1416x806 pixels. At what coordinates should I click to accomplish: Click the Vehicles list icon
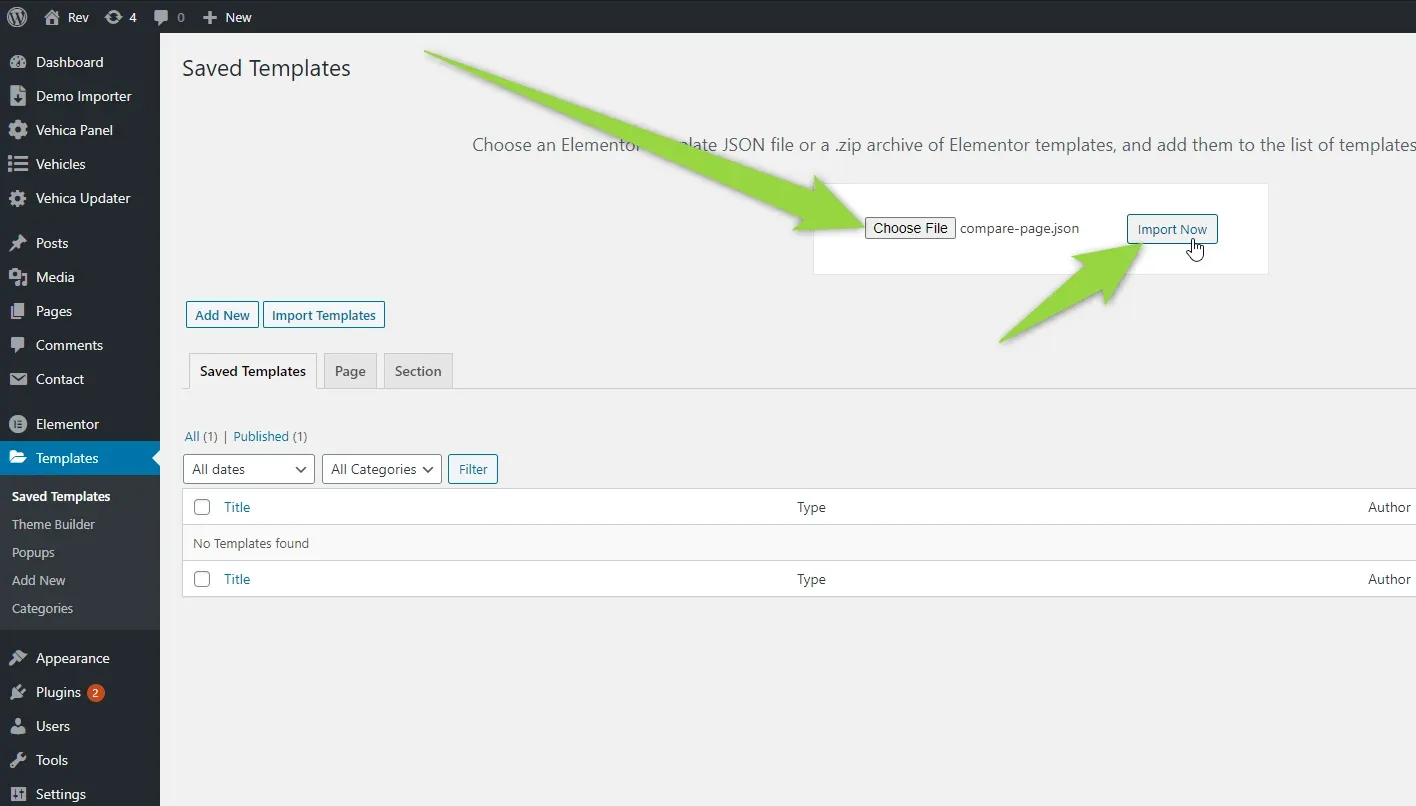point(18,164)
